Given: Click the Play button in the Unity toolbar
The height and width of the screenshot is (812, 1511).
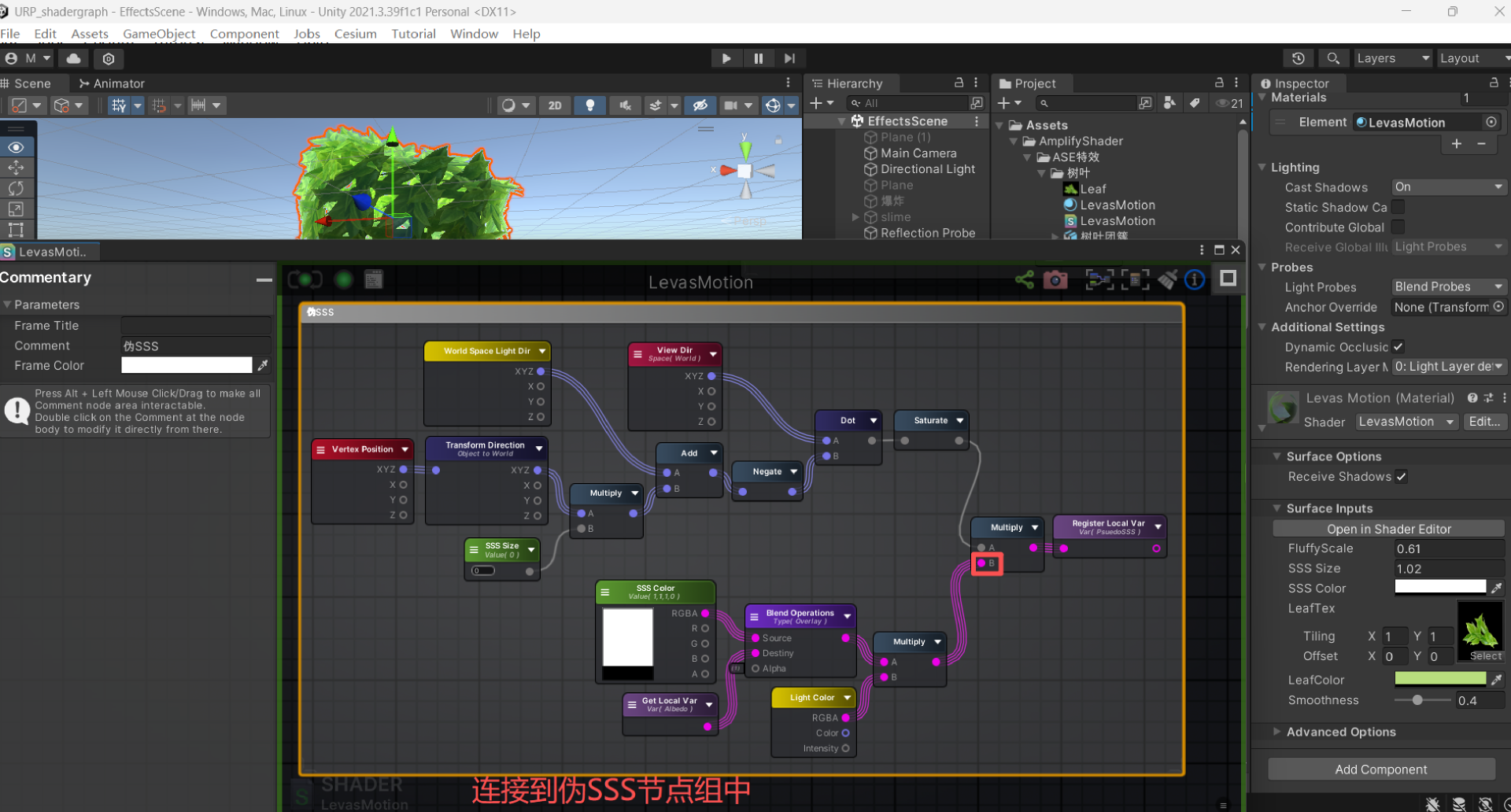Looking at the screenshot, I should pyautogui.click(x=726, y=58).
